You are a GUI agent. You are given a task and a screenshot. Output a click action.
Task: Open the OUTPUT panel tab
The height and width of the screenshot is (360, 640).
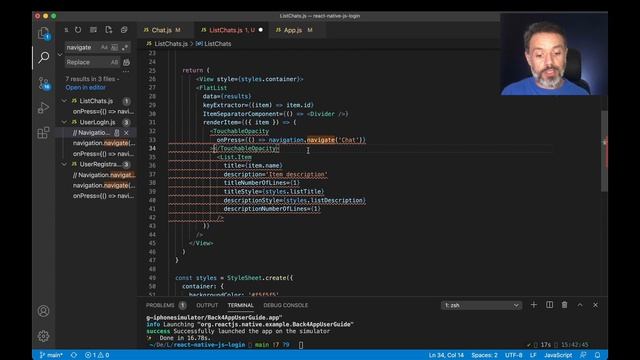pos(207,305)
